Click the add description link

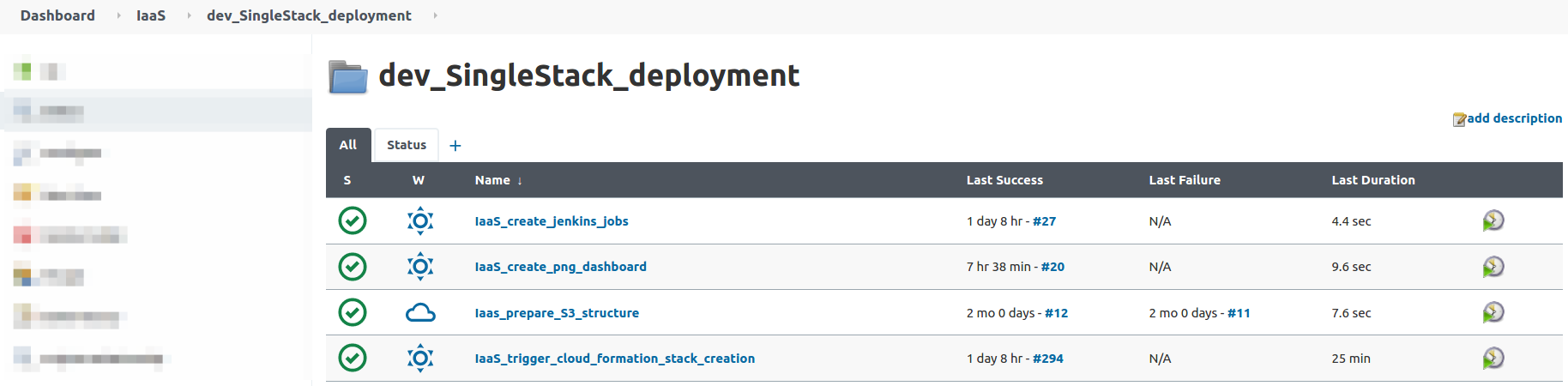[x=1513, y=118]
